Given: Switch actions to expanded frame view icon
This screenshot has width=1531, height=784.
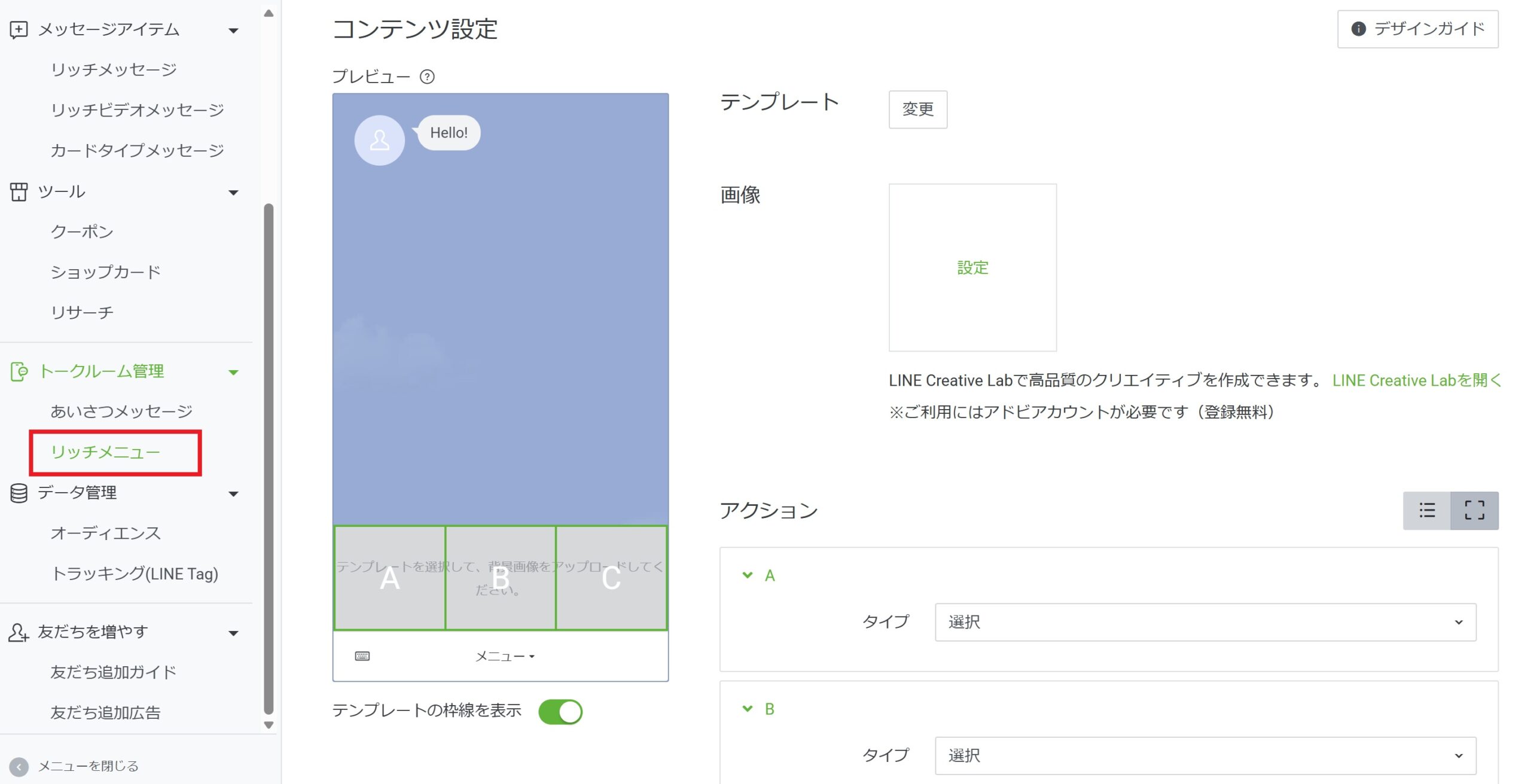Looking at the screenshot, I should tap(1474, 510).
